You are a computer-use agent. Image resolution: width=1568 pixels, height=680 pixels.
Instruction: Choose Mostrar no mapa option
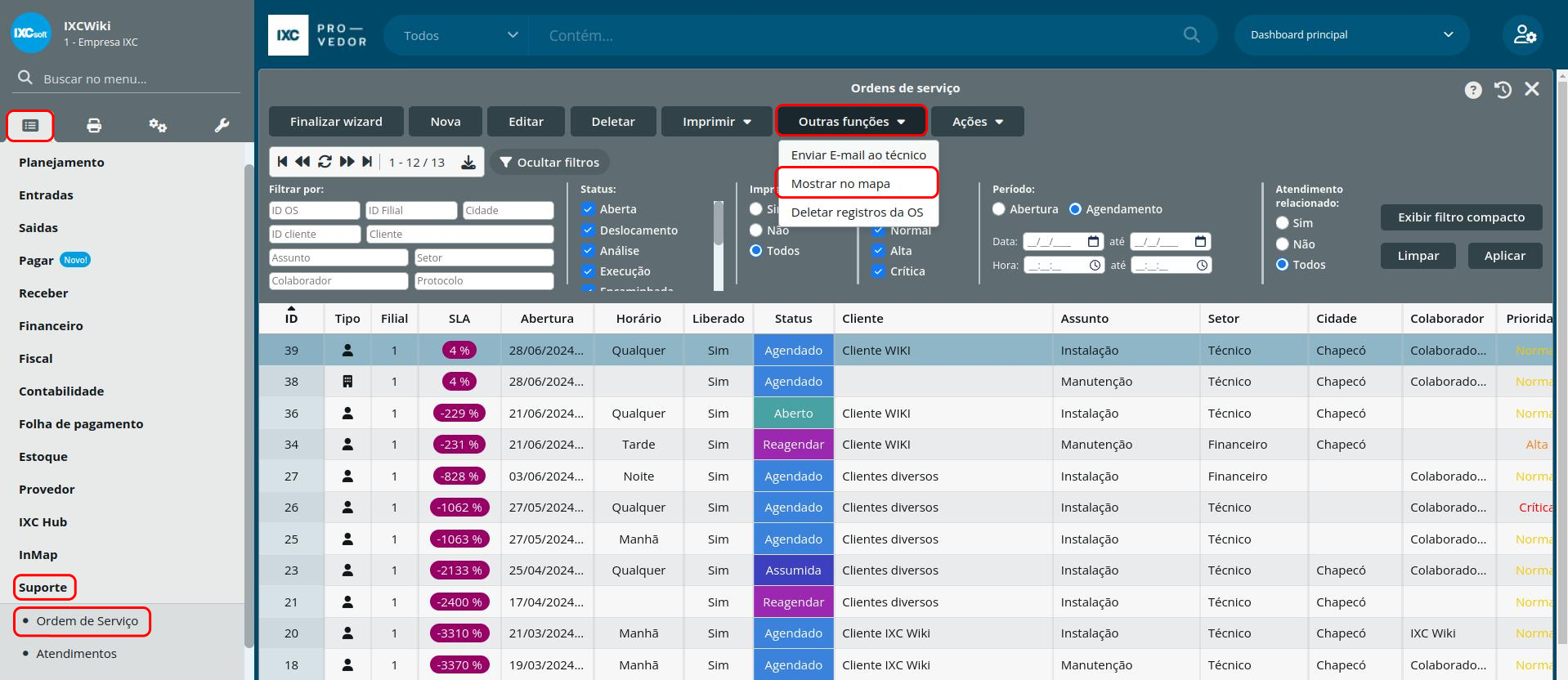tap(857, 183)
